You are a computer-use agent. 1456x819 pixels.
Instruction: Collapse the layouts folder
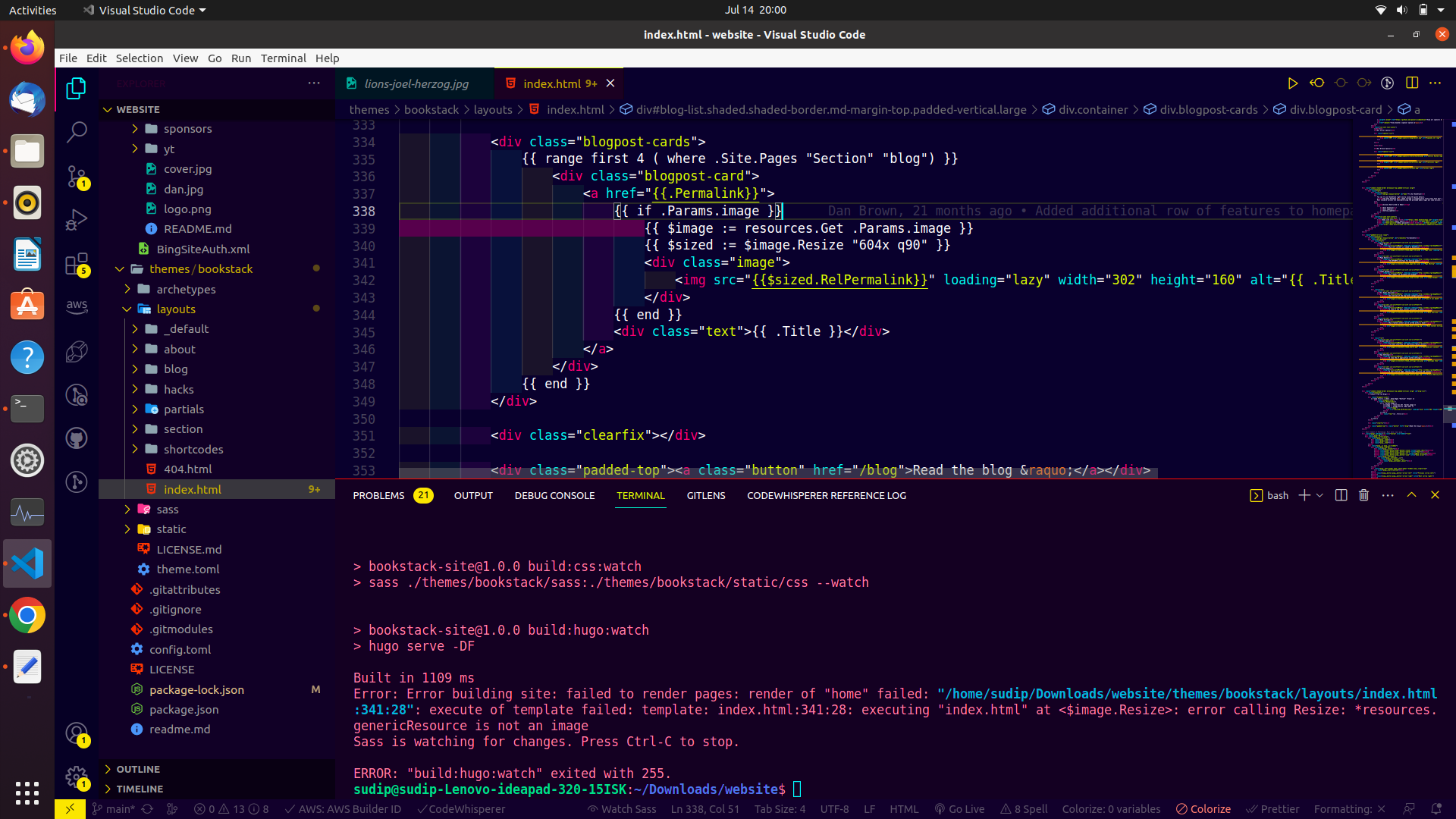click(176, 309)
